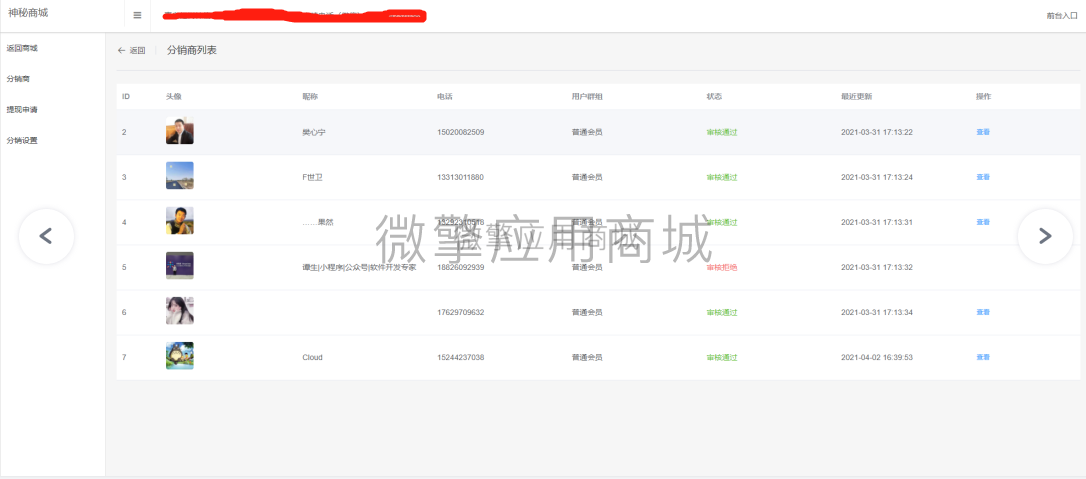The image size is (1086, 479).
Task: Click phone number 17629709632
Action: pos(461,312)
